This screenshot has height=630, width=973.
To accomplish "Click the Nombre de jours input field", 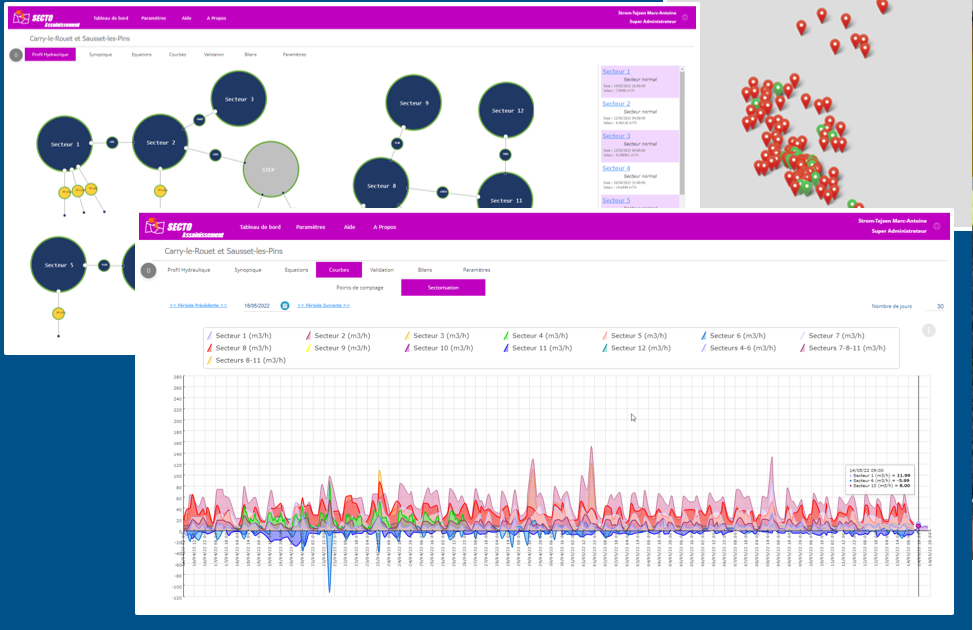I will (x=935, y=306).
